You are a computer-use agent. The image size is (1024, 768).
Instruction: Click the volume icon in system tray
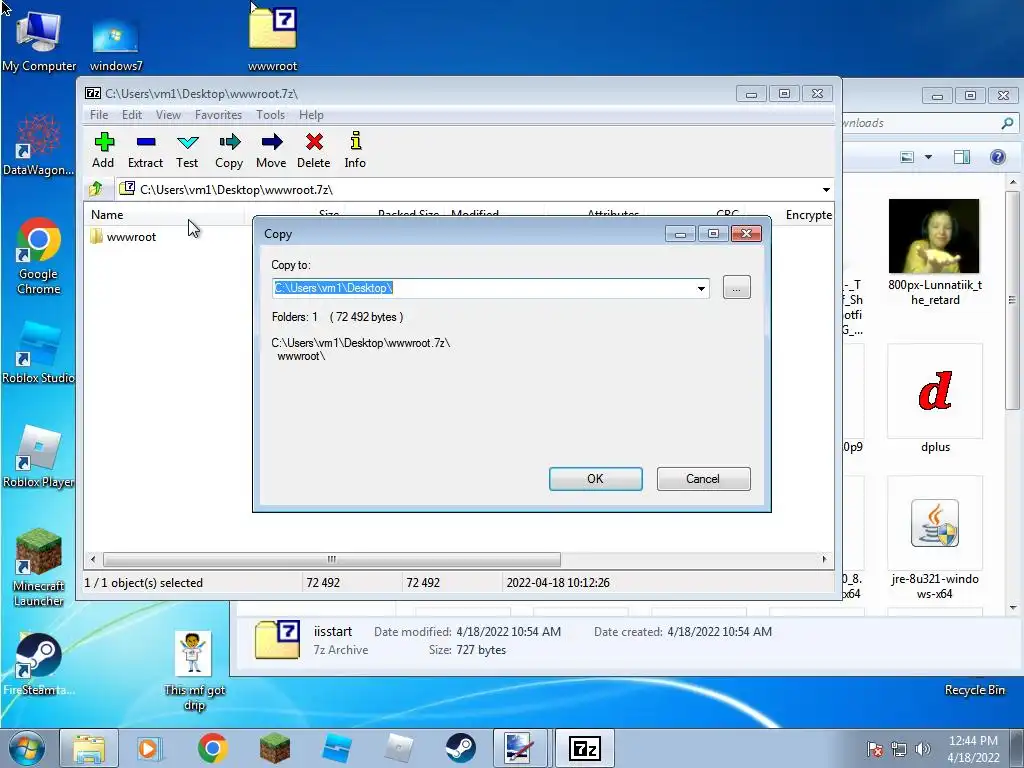click(923, 749)
